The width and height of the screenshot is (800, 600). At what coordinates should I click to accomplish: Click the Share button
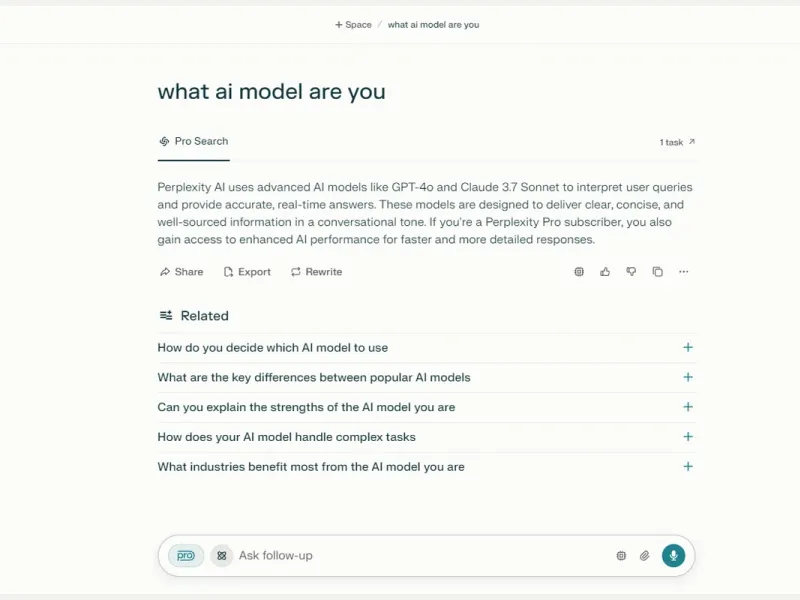tap(182, 272)
